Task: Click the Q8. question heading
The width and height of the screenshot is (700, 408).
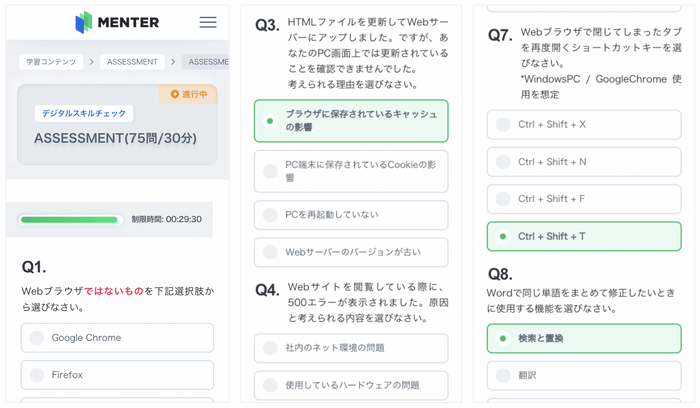Action: (x=500, y=274)
